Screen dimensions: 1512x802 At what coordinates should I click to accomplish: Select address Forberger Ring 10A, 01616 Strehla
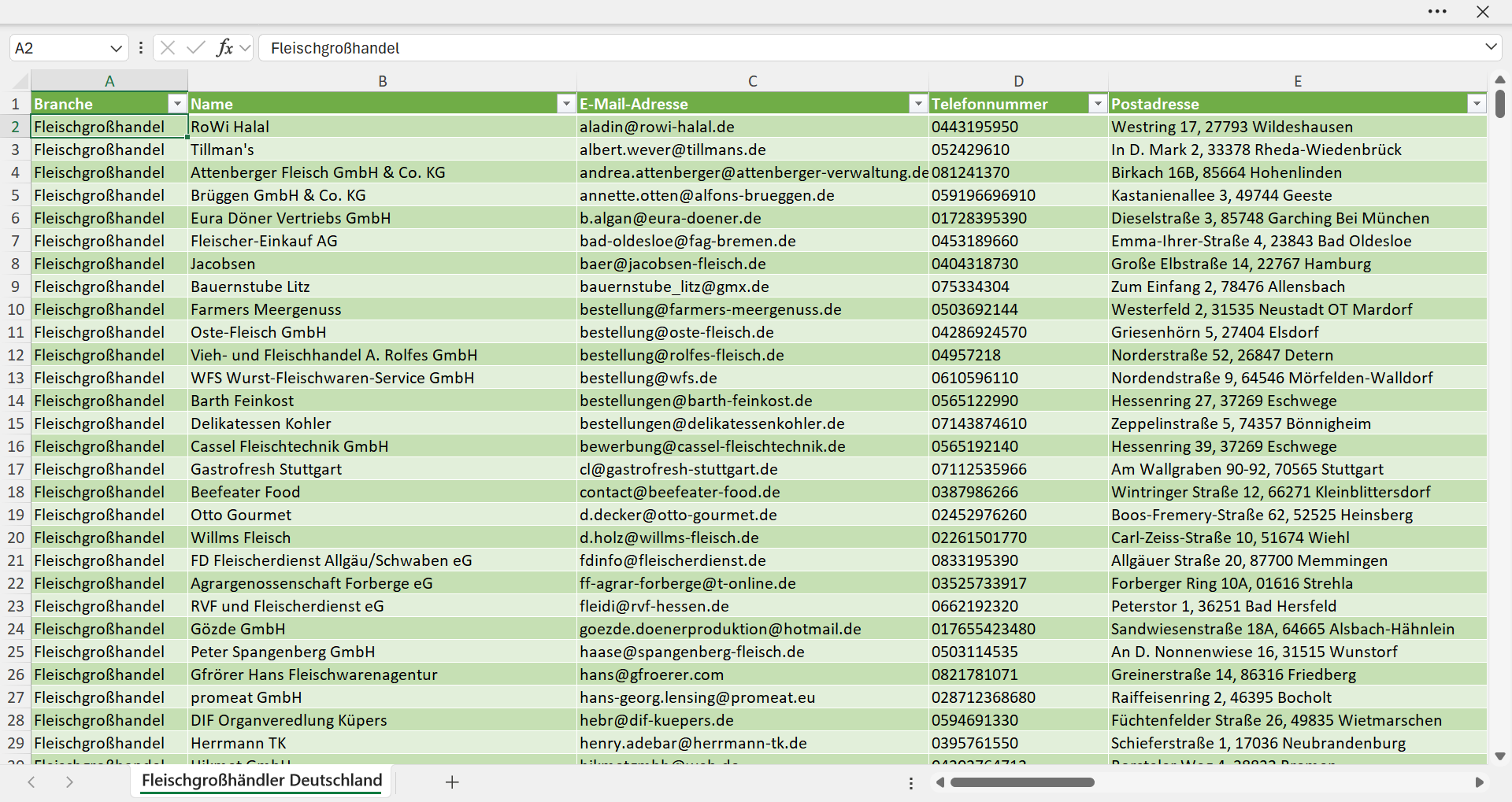pos(1298,583)
